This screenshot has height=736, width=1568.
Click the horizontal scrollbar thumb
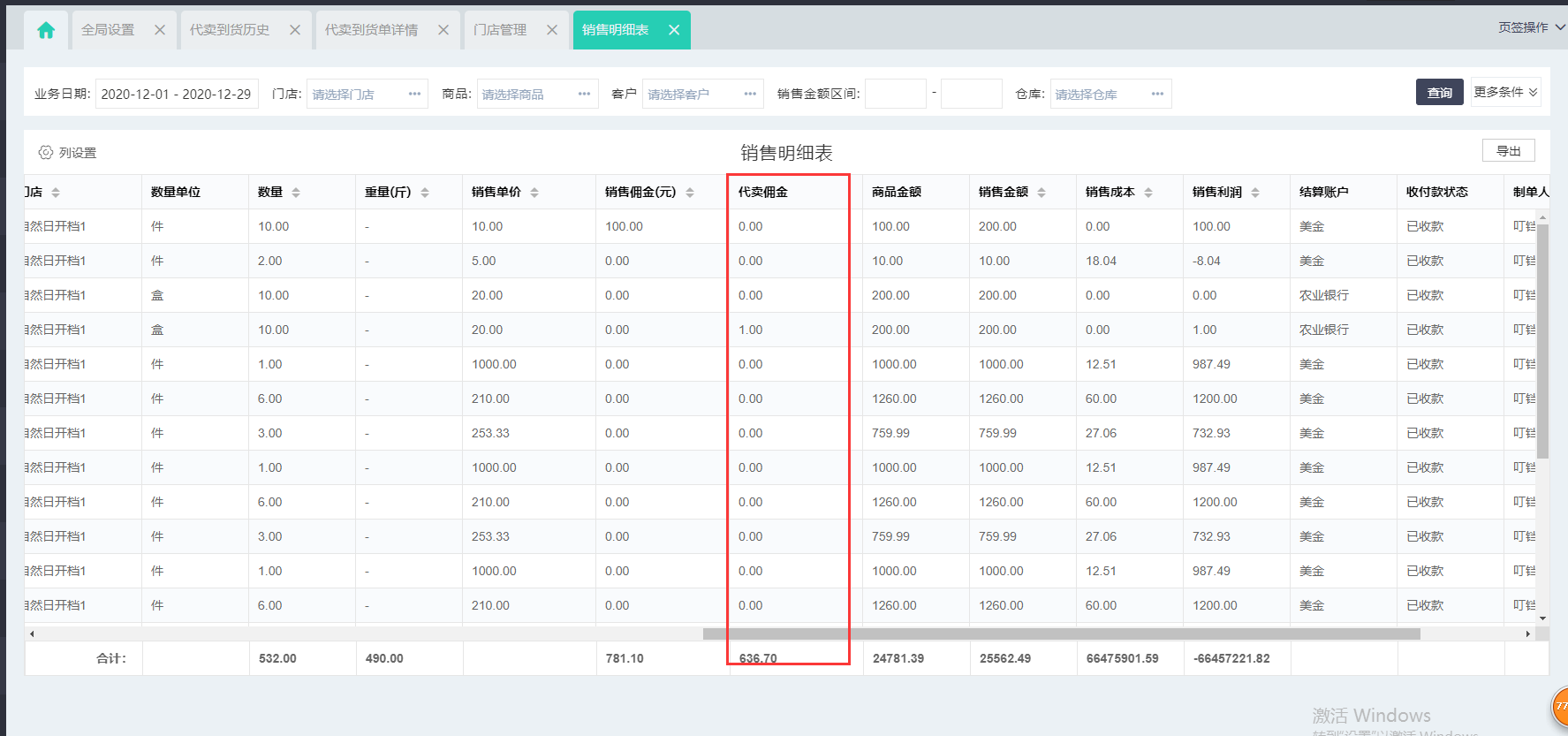coord(1061,634)
